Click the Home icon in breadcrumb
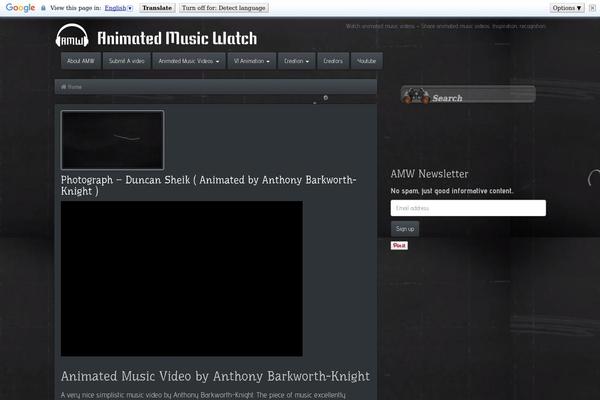This screenshot has height=400, width=600. [64, 87]
